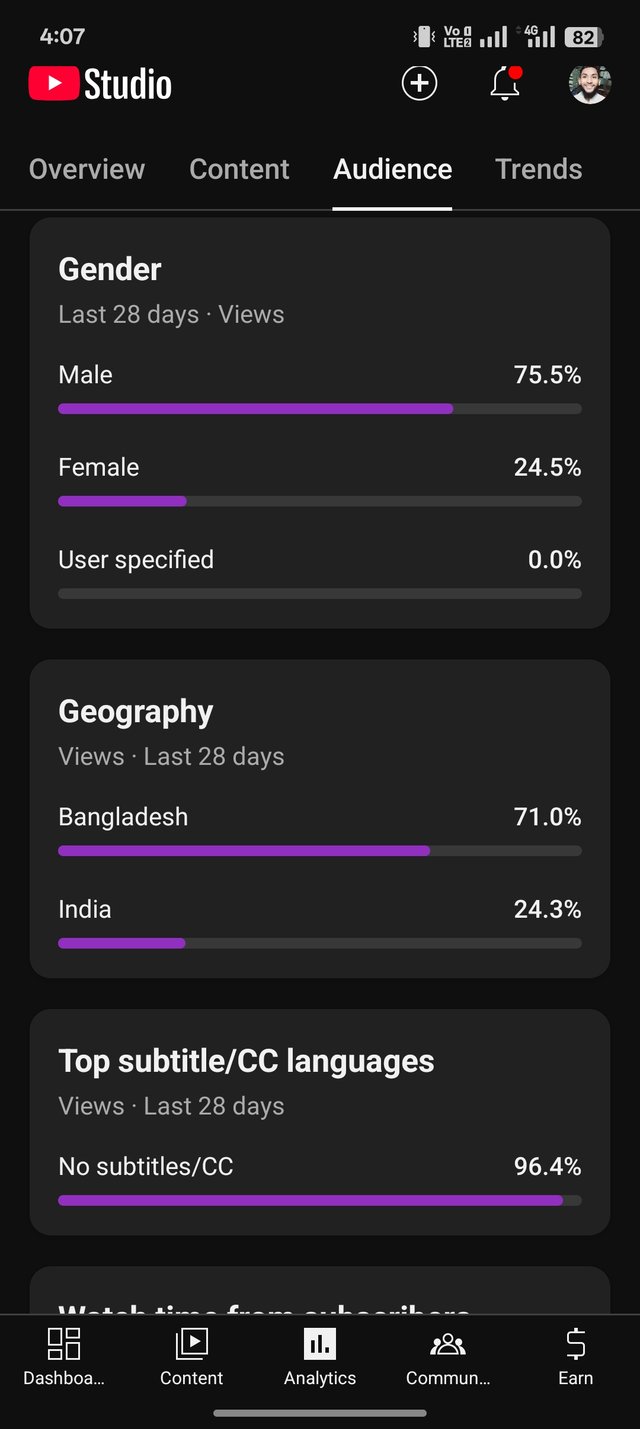Open the notifications bell
Viewport: 640px width, 1429px height.
[505, 84]
